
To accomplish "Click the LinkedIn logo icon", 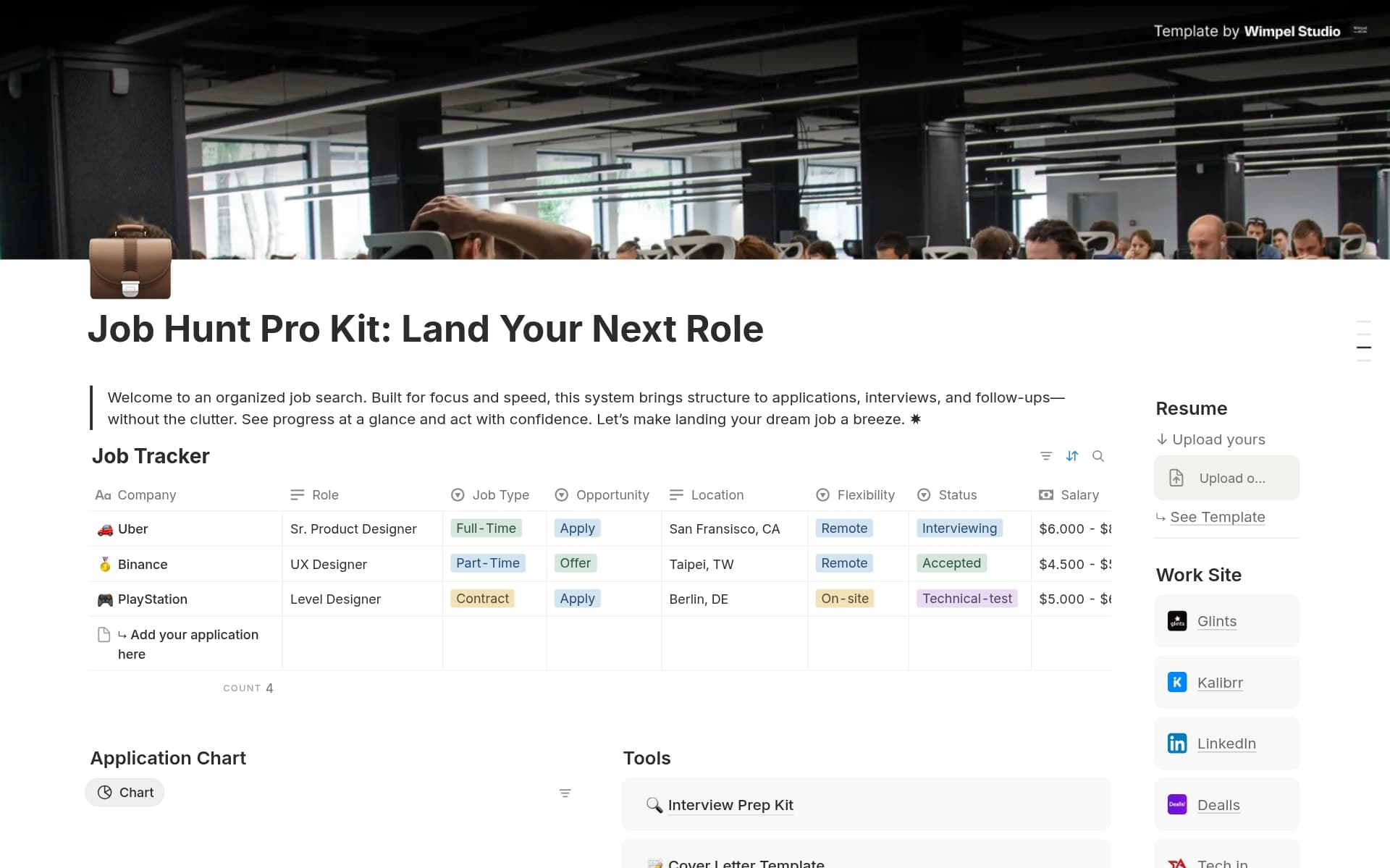I will pos(1177,743).
